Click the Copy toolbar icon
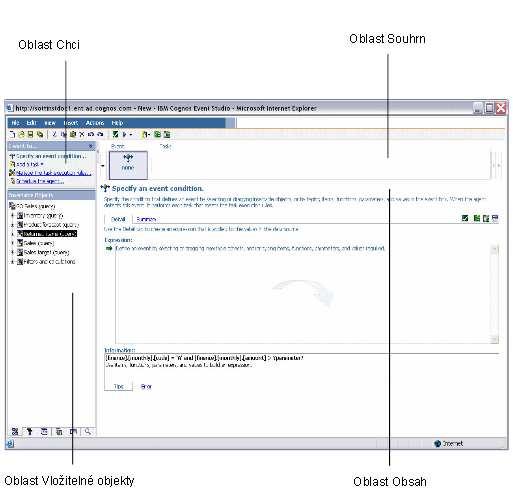513x488 pixels. coord(64,134)
